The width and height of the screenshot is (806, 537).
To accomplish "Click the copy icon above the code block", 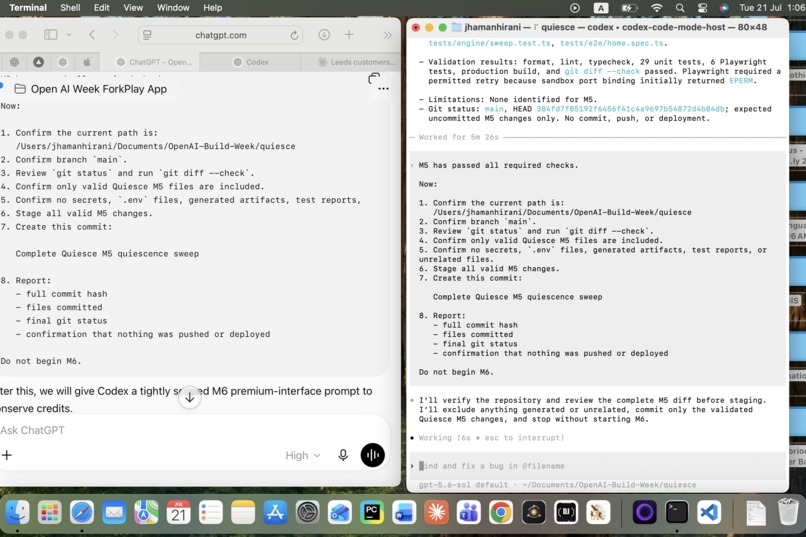I will [x=374, y=78].
